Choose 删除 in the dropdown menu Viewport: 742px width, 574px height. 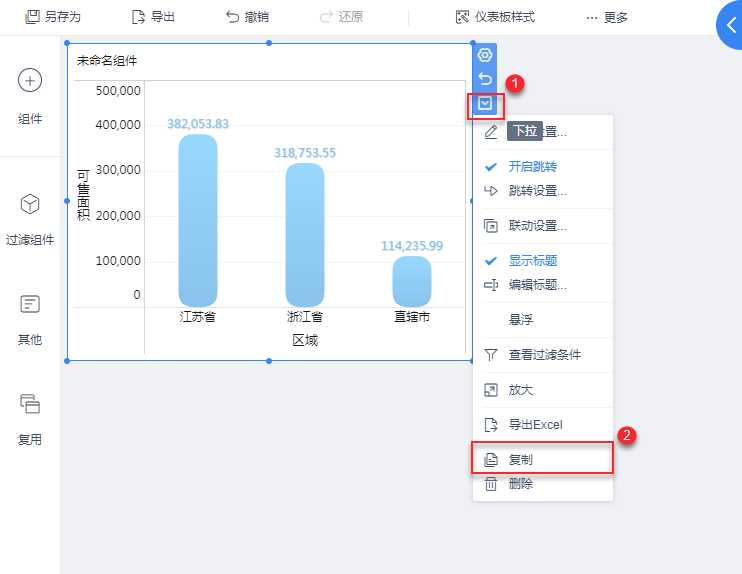(x=520, y=484)
